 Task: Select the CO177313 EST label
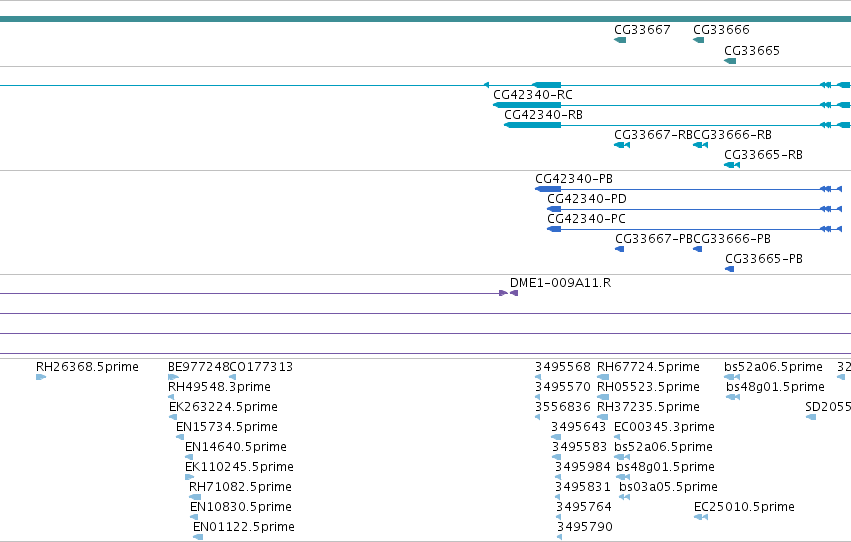tap(262, 367)
